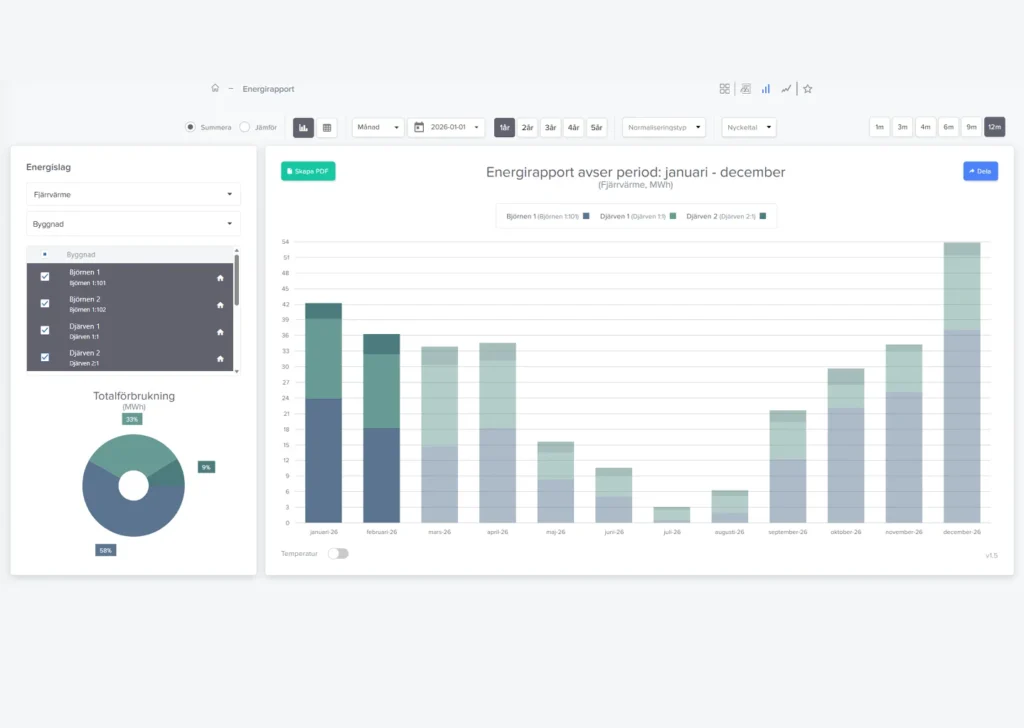
Task: Click the Djärven 1 legend color swatch
Action: 674,216
